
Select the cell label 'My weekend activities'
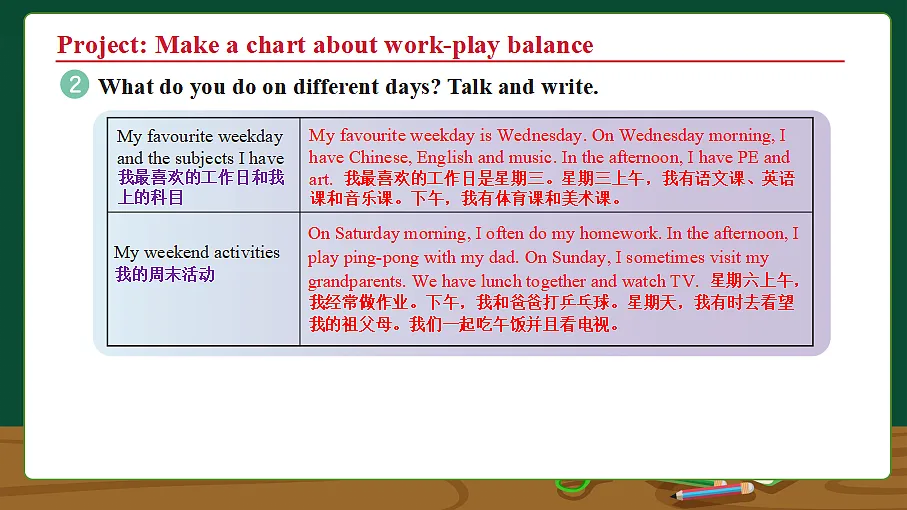tap(197, 252)
